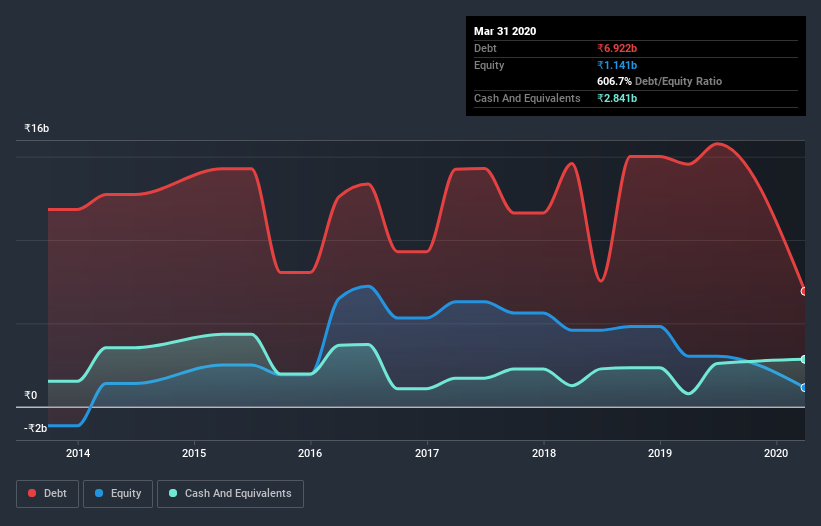Image resolution: width=821 pixels, height=526 pixels.
Task: Select the Cash endpoint marker at Mar 2020
Action: point(803,360)
